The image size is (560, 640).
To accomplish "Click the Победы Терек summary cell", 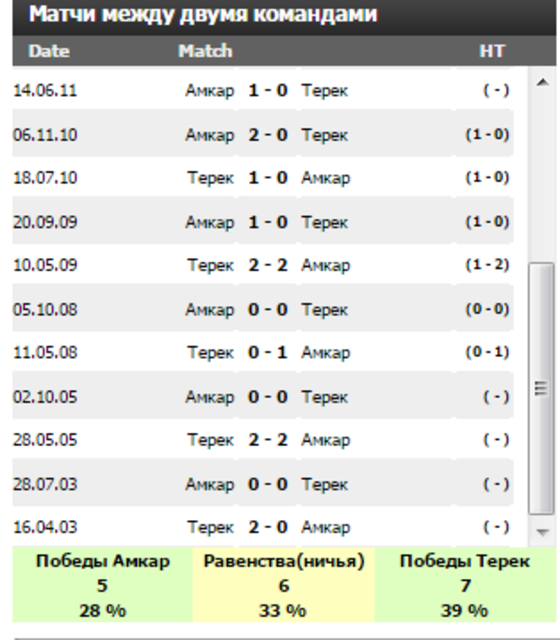I will point(465,585).
